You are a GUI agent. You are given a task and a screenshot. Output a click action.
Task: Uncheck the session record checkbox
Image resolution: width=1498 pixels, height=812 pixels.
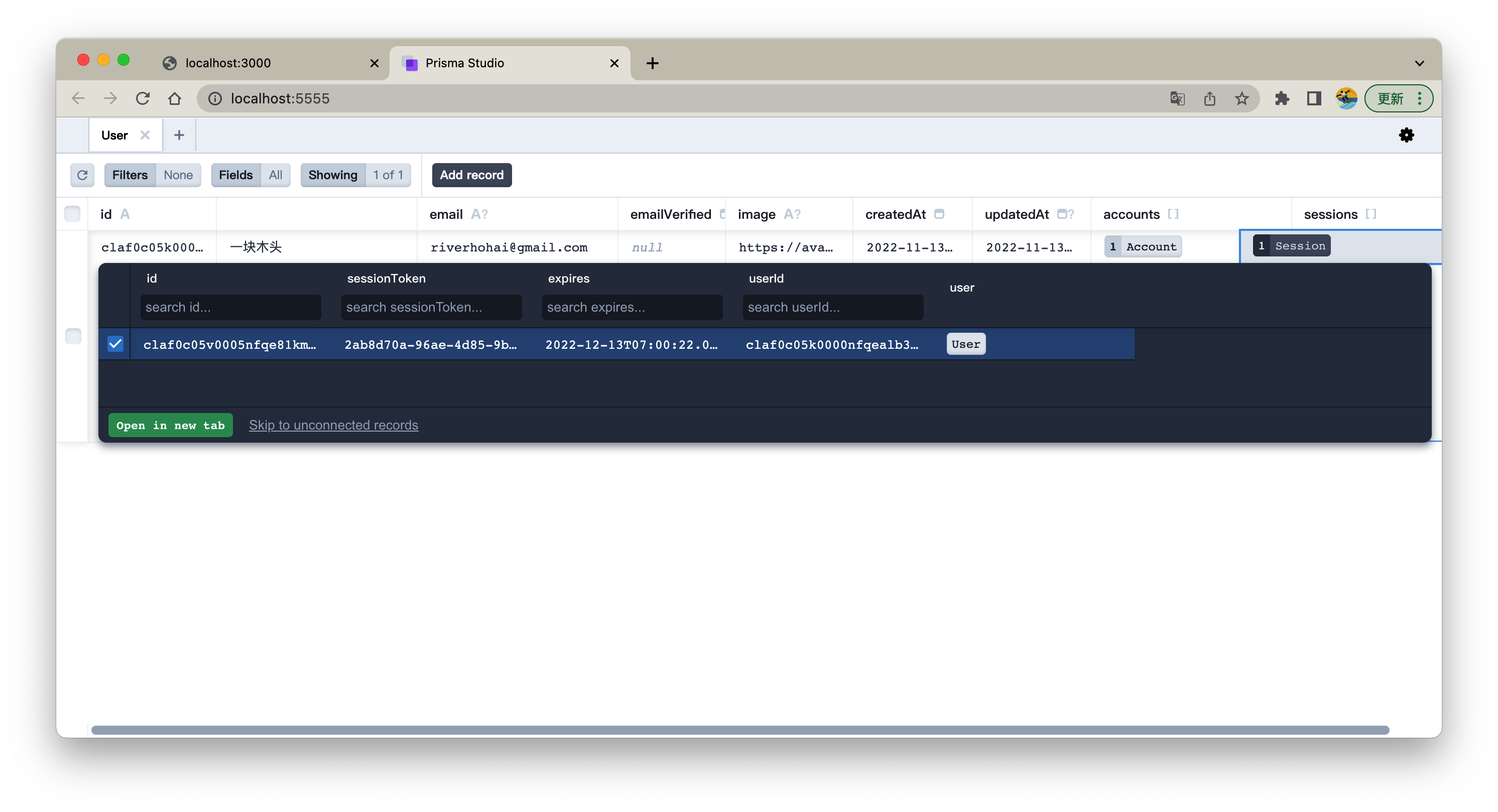click(115, 344)
